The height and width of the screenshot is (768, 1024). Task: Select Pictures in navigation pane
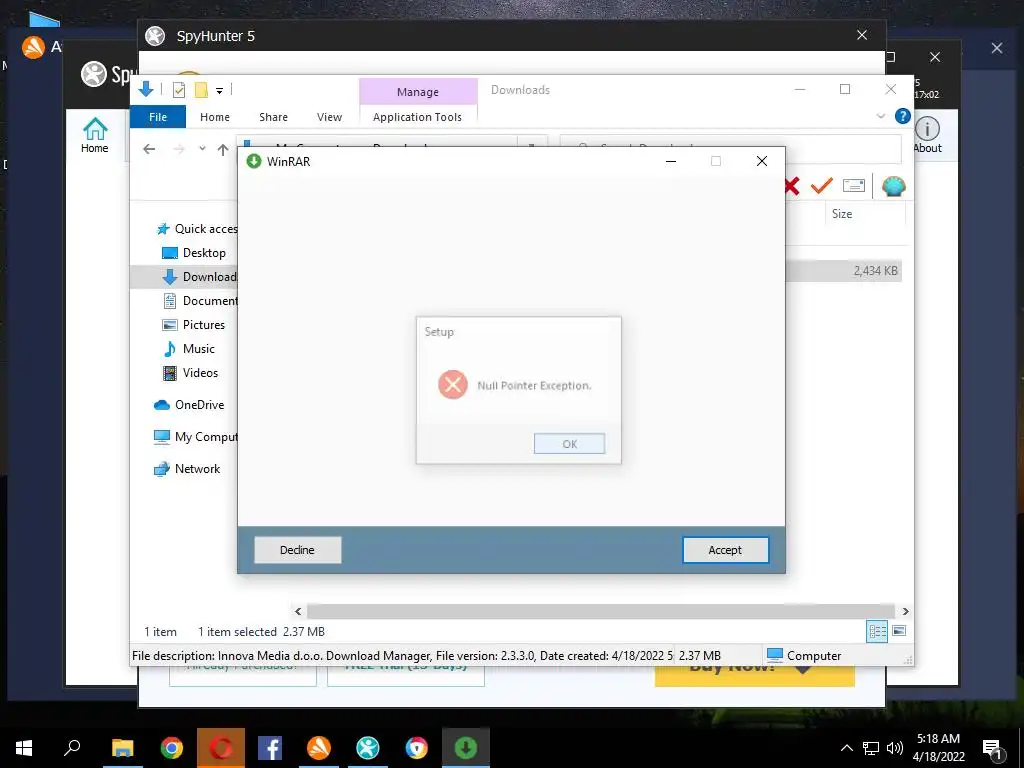click(193, 325)
